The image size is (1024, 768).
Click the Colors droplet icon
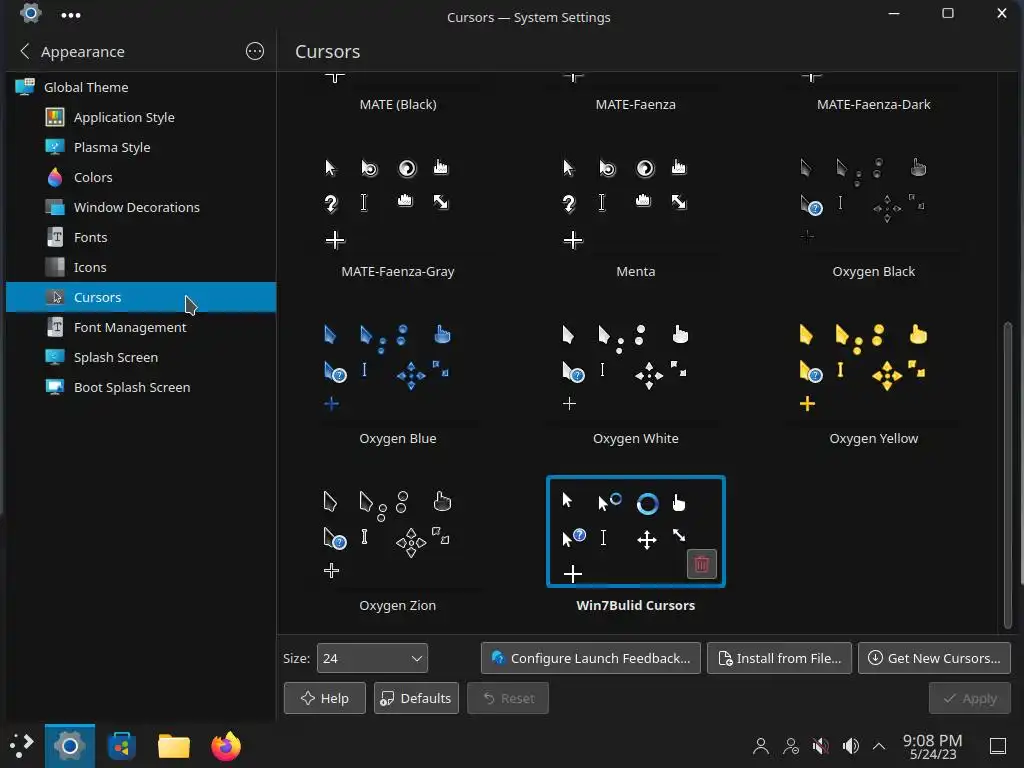(x=55, y=178)
